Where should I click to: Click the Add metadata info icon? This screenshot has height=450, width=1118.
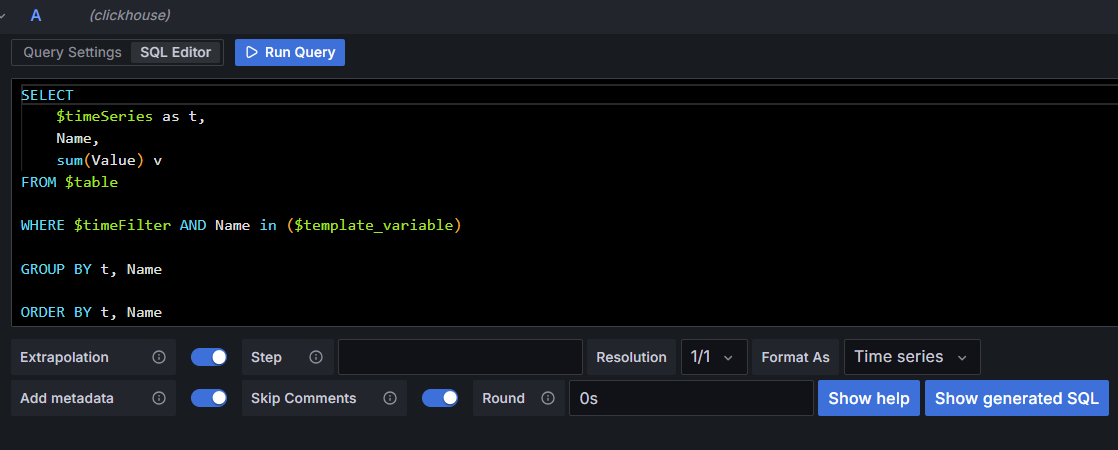coord(159,398)
